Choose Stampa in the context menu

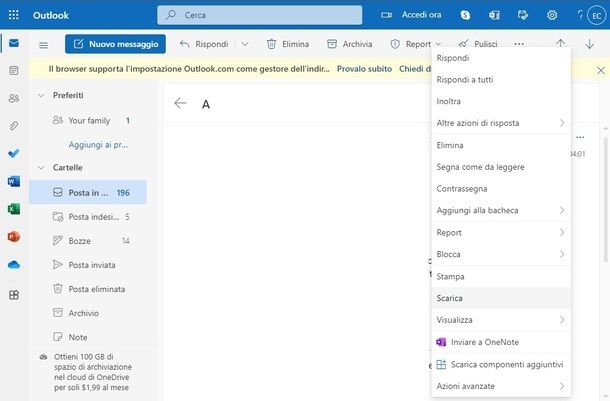[x=451, y=276]
